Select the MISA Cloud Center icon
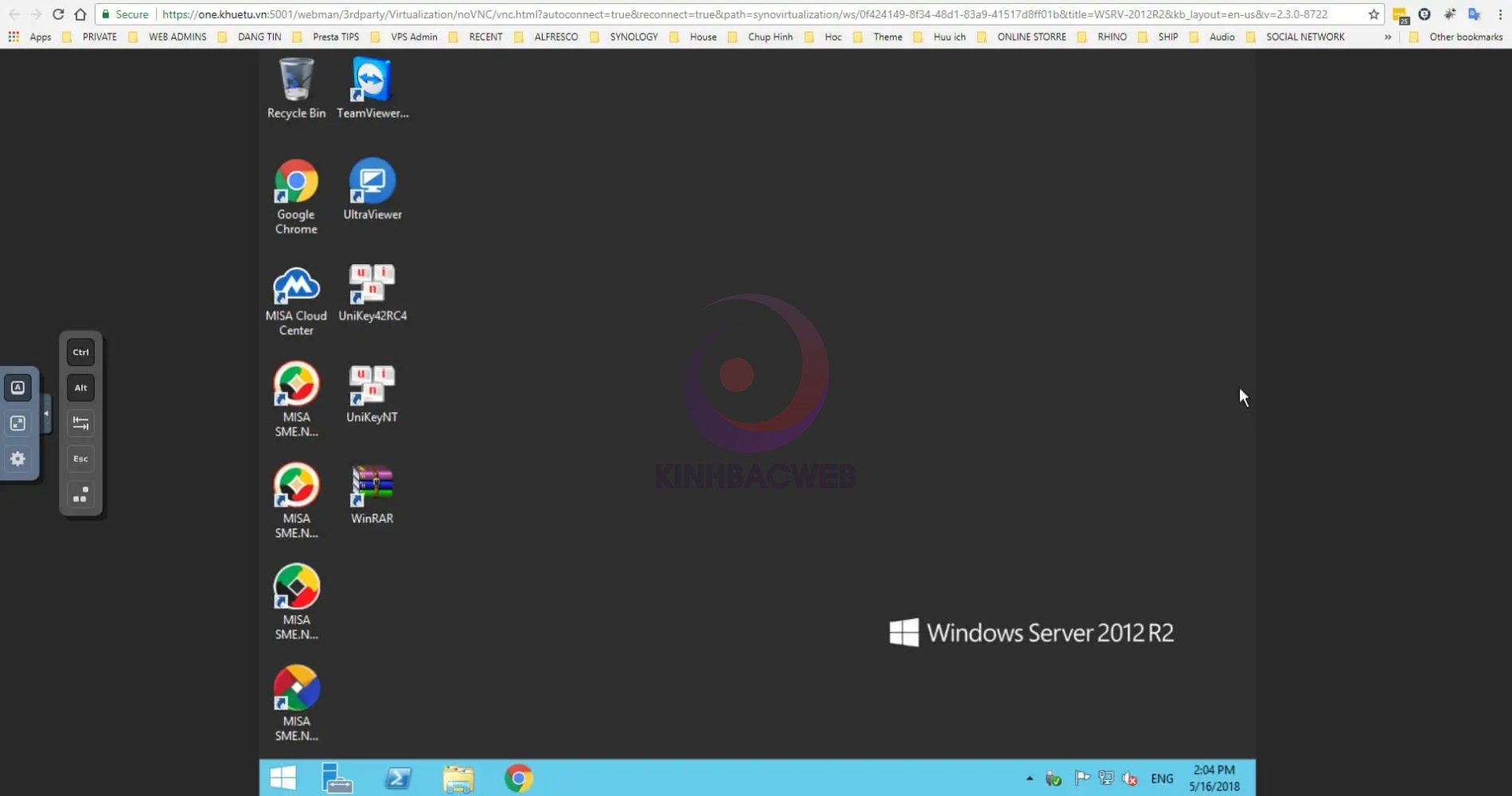The height and width of the screenshot is (796, 1512). coord(296,301)
